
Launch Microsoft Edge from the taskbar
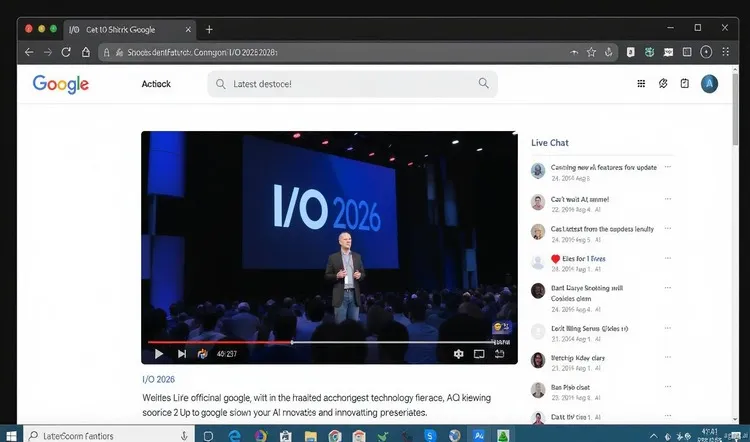click(234, 436)
